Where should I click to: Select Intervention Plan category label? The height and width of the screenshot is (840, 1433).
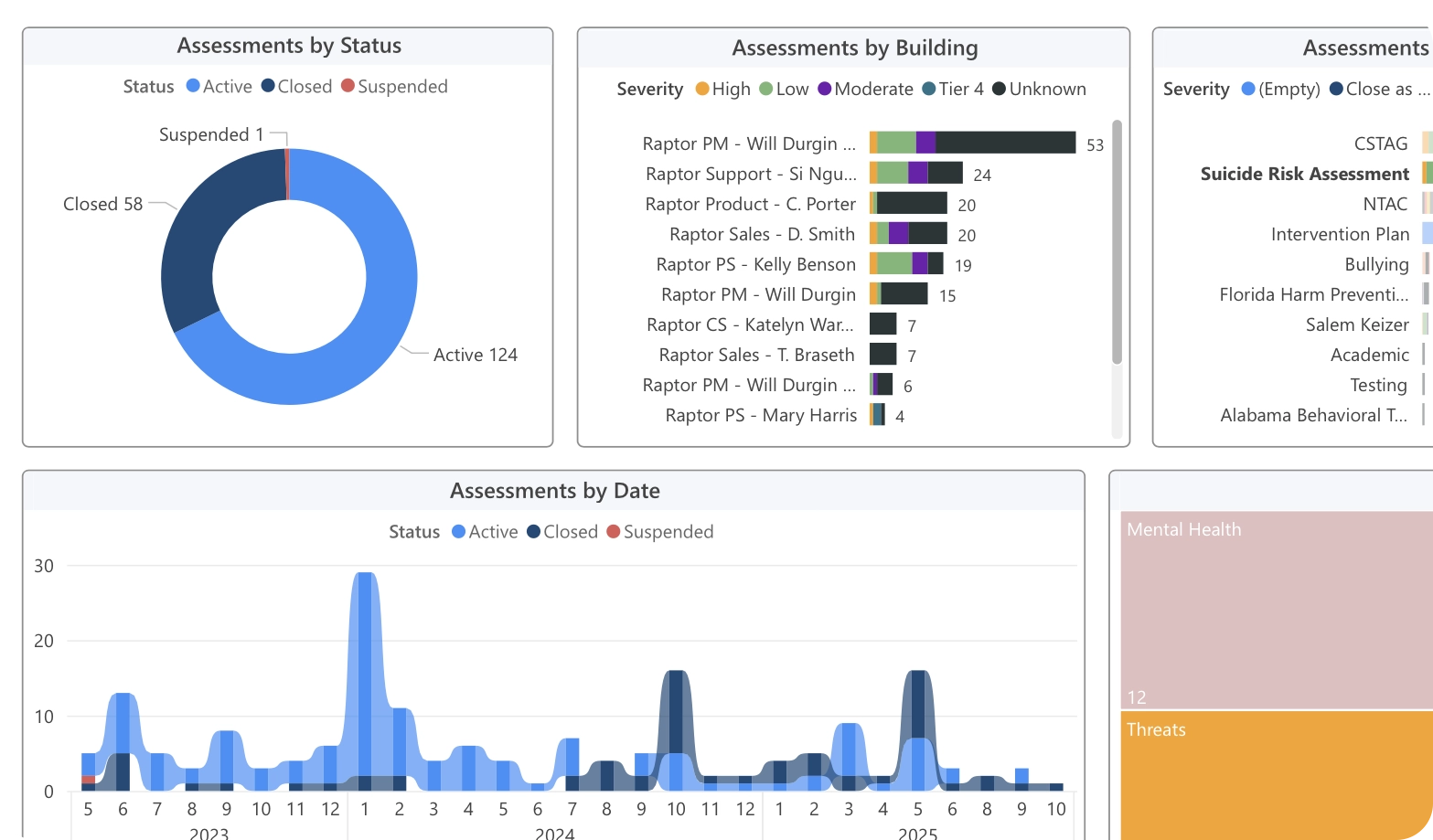[x=1340, y=234]
